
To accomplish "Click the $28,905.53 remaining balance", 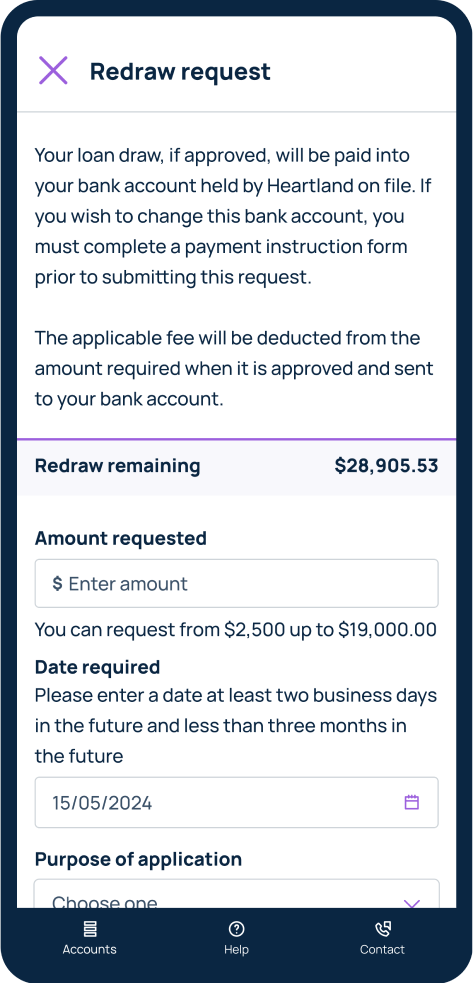I will coord(386,466).
